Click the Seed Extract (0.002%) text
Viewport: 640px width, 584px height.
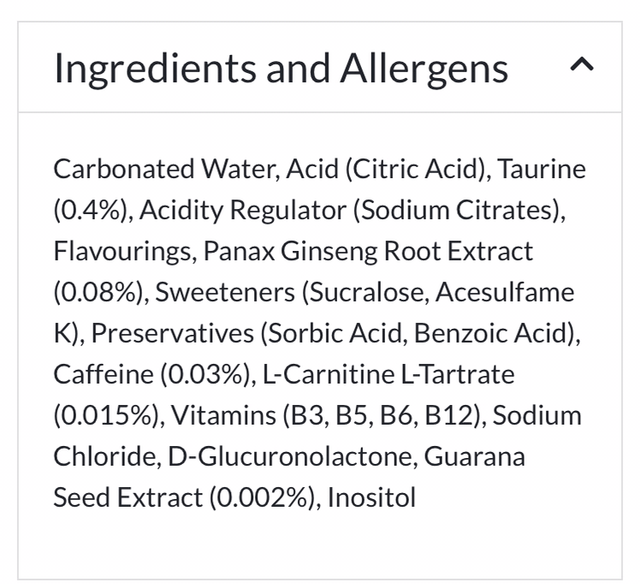point(186,498)
